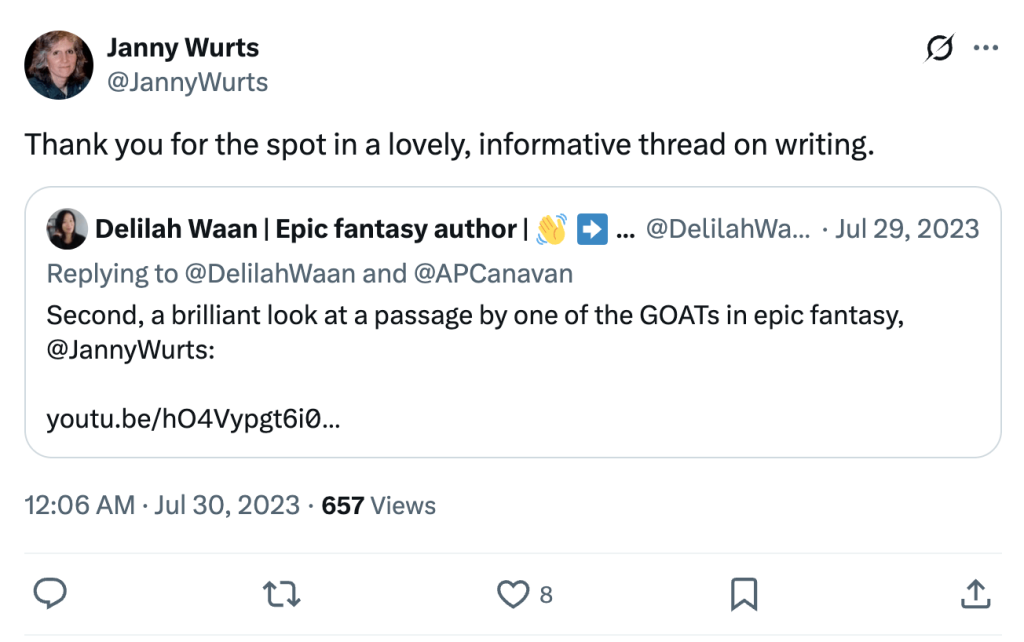The image size is (1024, 642).
Task: Open the Jul 29, 2023 timestamp
Action: pos(907,228)
